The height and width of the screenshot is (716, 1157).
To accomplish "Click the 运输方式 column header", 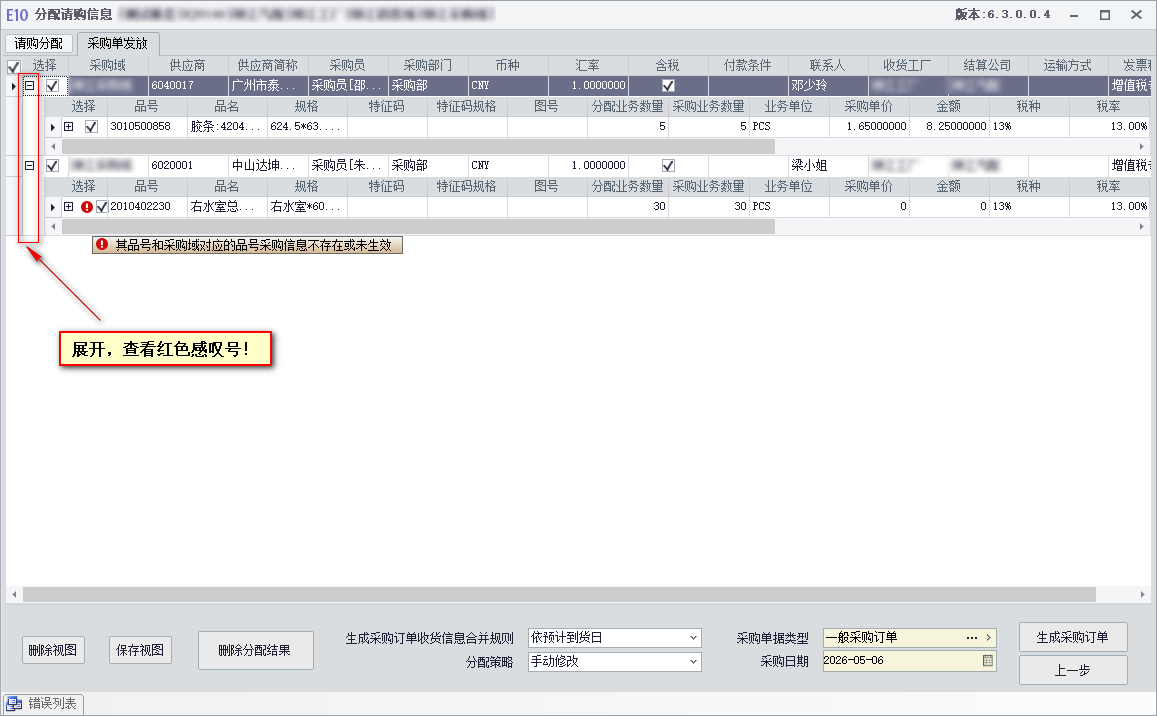I will 1068,66.
